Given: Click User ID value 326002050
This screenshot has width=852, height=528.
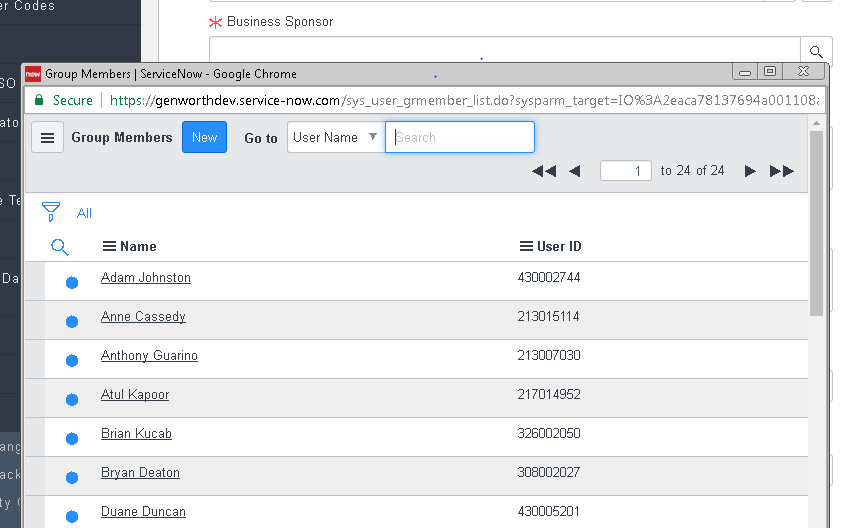Looking at the screenshot, I should tap(549, 433).
